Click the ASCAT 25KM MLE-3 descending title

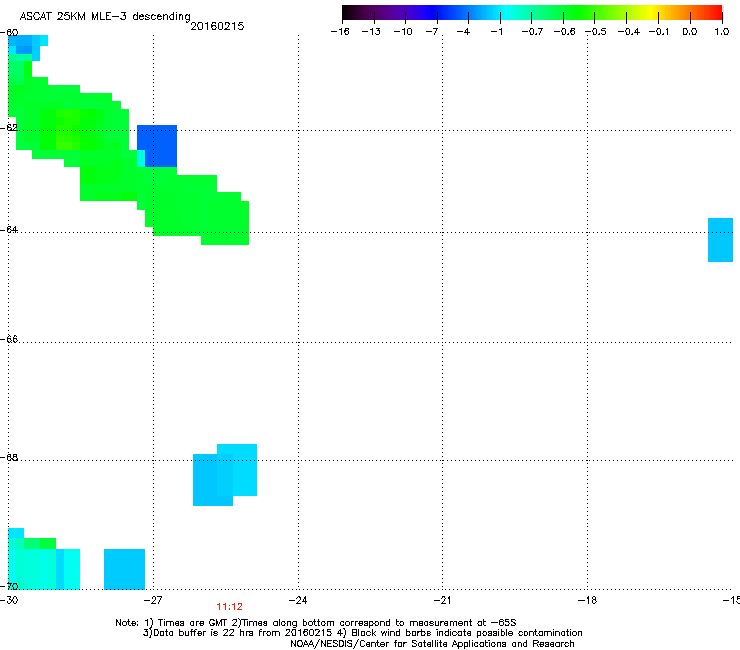tap(105, 16)
